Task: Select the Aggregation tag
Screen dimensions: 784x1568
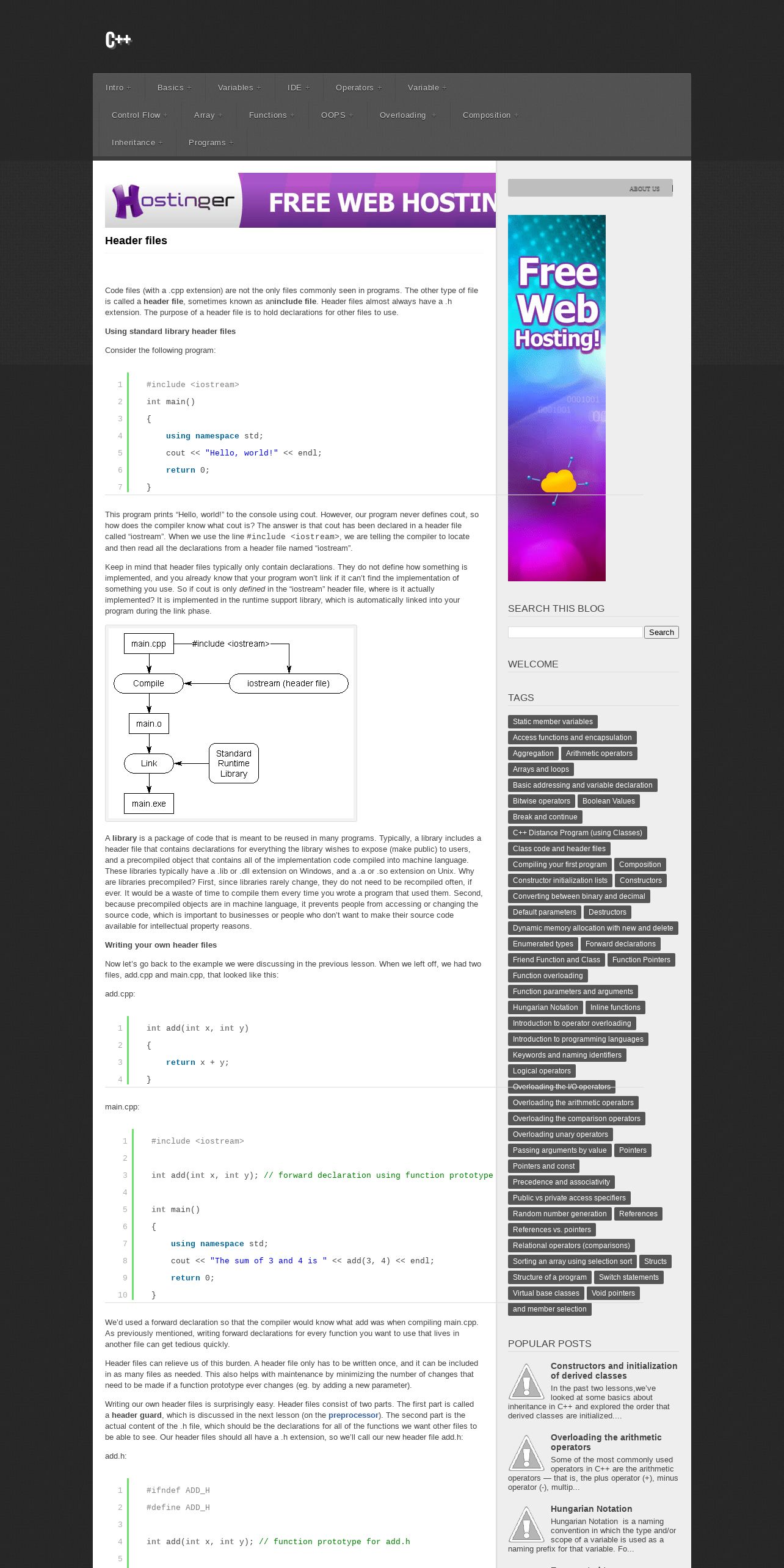Action: [x=533, y=753]
